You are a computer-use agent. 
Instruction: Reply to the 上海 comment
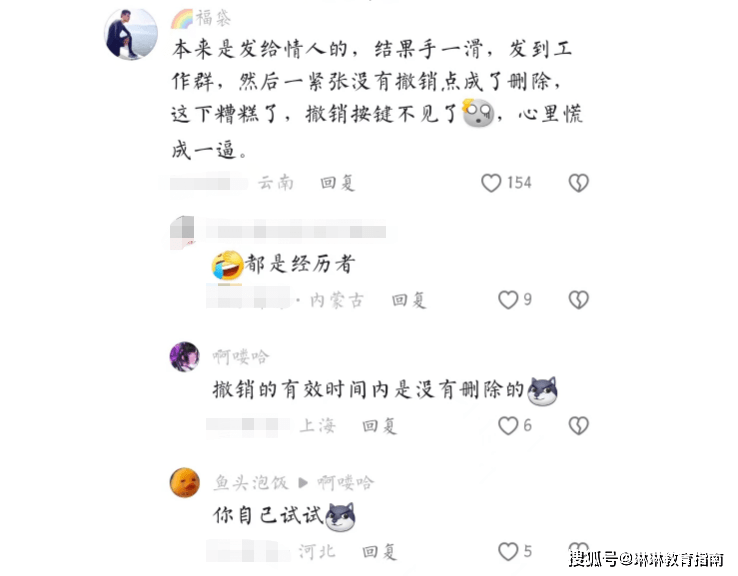(379, 426)
